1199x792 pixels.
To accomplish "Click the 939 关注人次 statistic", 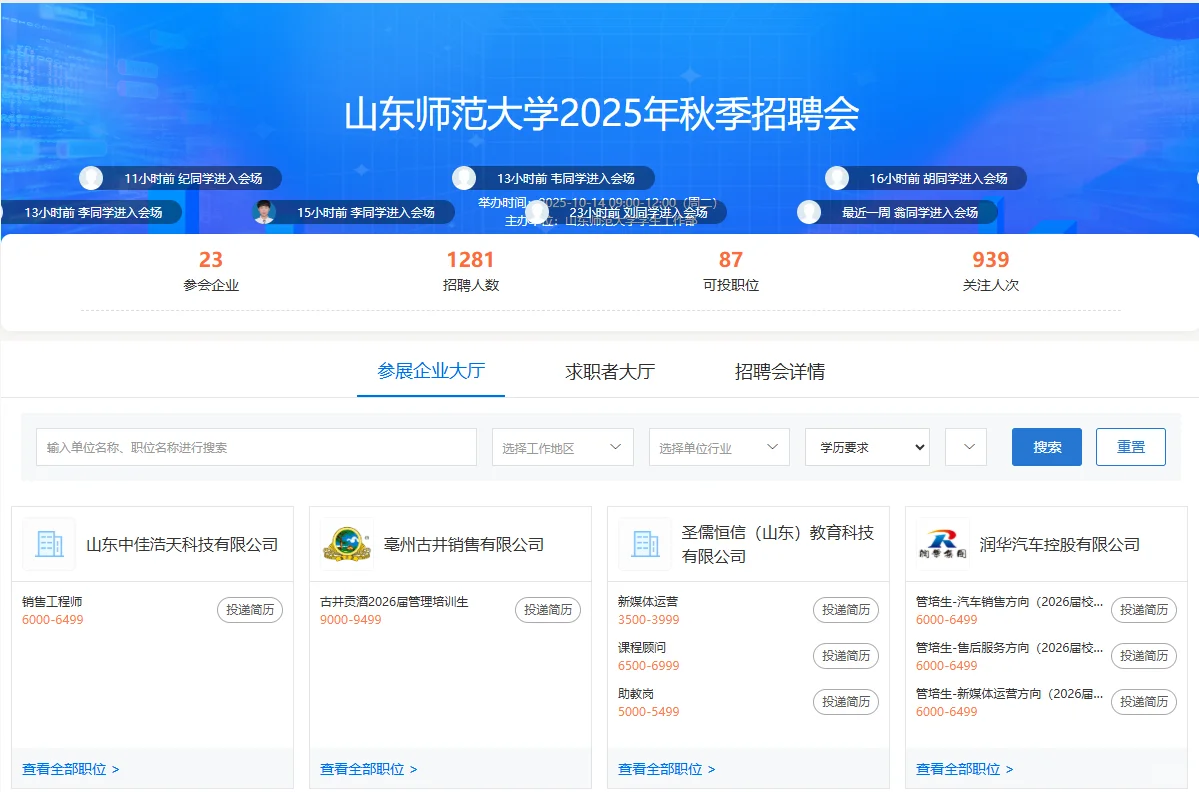I will click(x=991, y=271).
